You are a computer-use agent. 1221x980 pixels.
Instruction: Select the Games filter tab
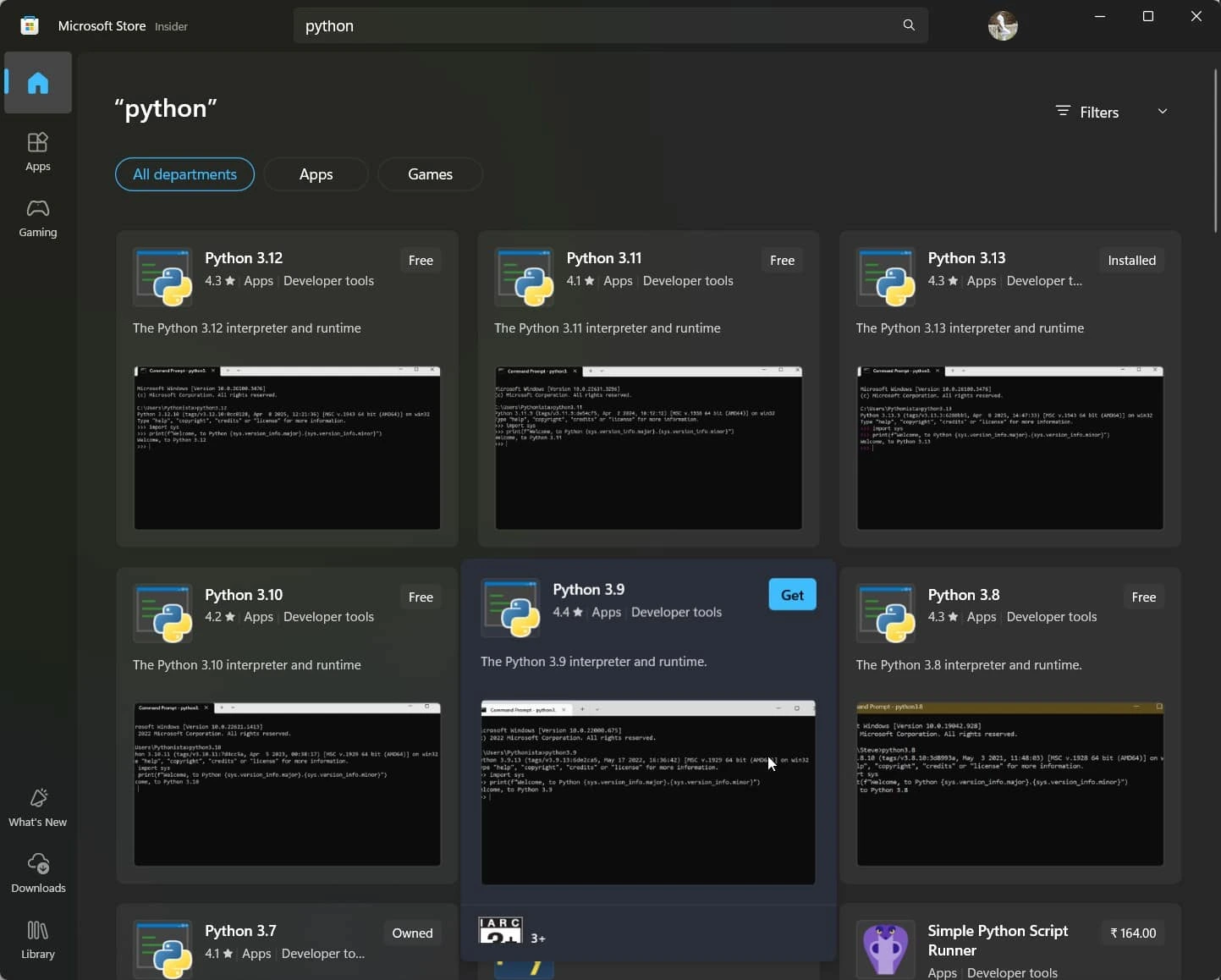coord(430,174)
